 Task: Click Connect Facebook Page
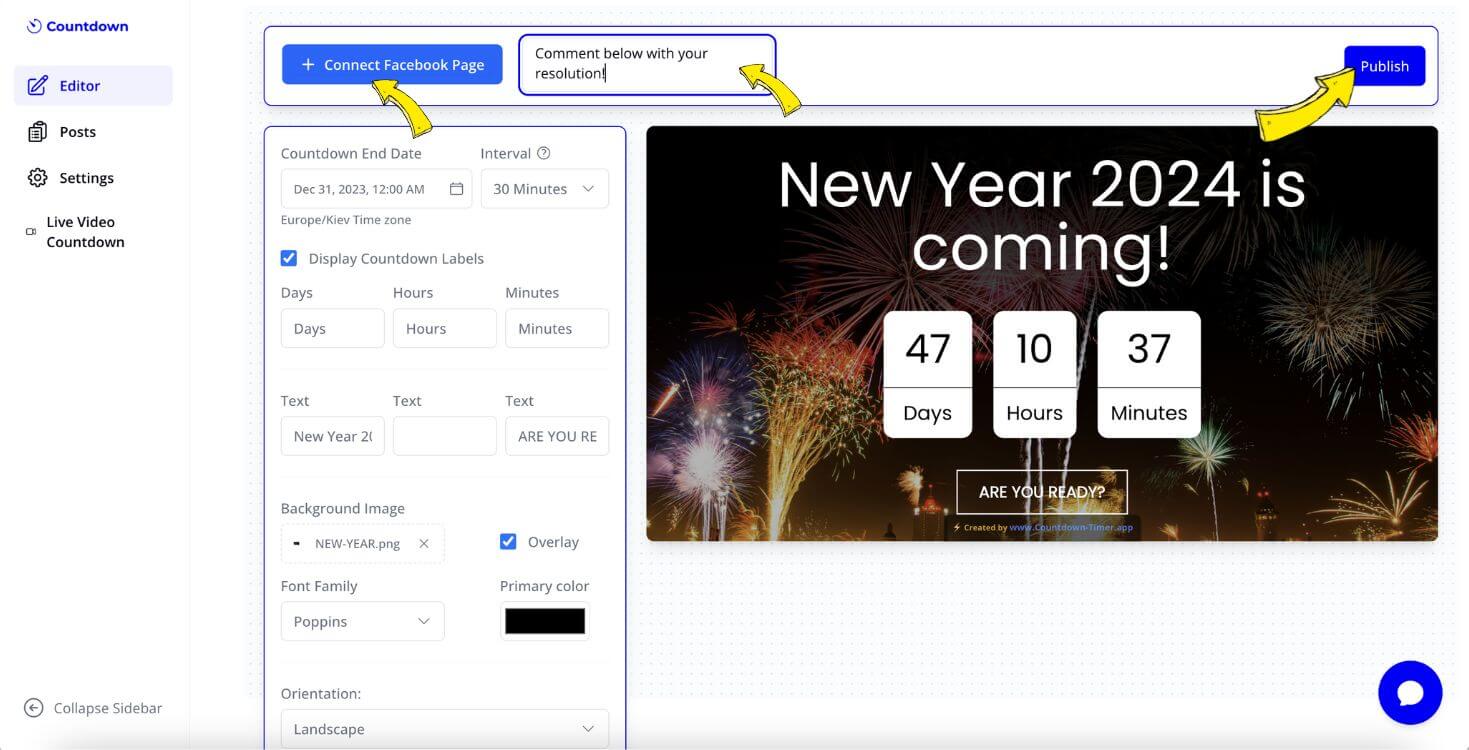point(391,64)
